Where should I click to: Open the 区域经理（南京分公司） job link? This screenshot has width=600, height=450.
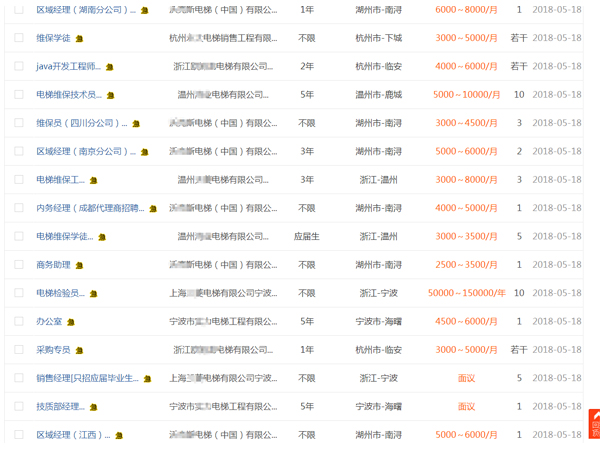85,152
